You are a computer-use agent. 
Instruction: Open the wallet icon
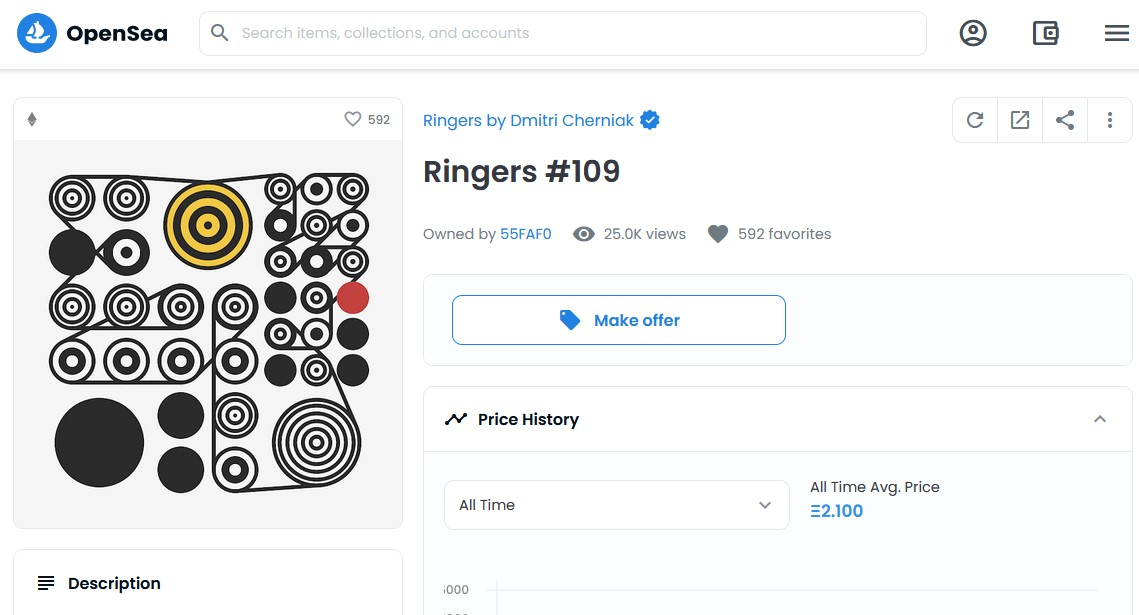point(1045,33)
